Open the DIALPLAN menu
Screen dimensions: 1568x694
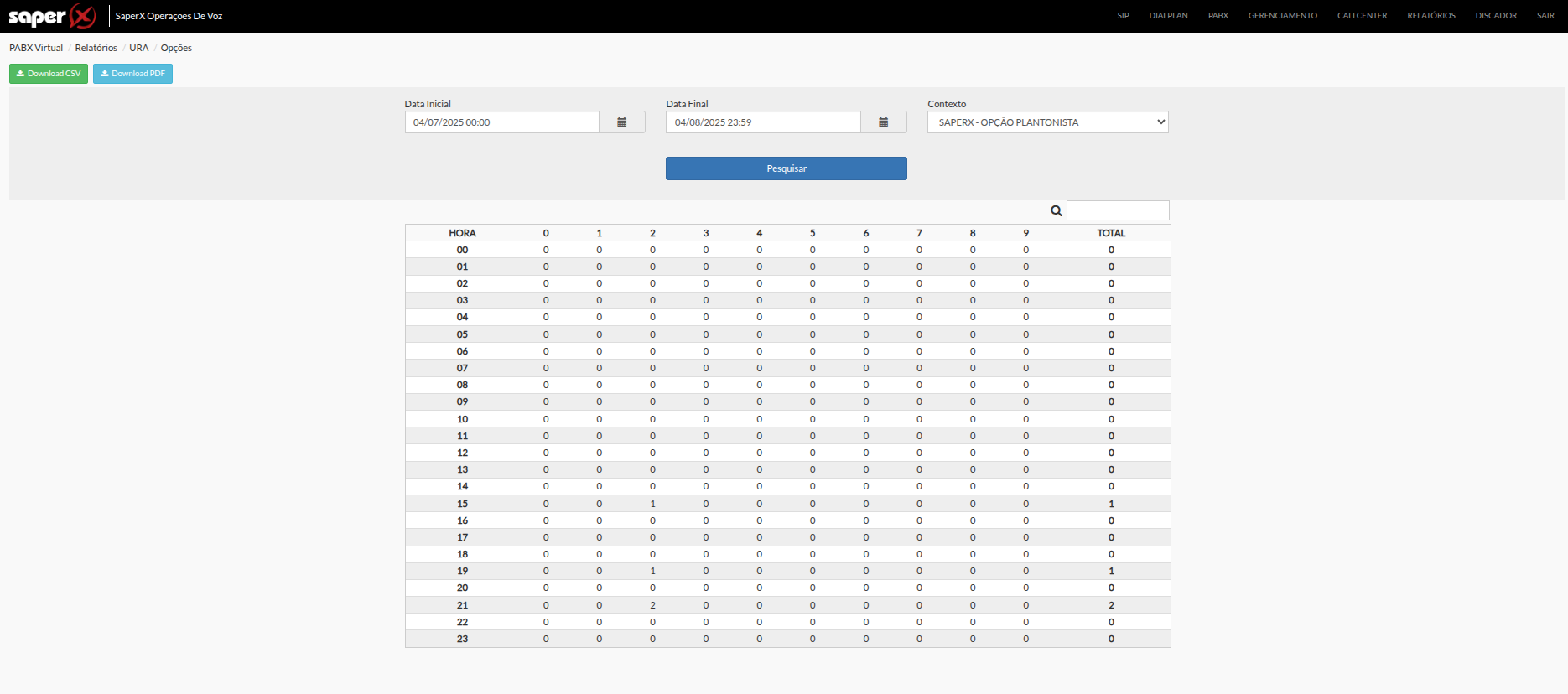pos(1169,16)
